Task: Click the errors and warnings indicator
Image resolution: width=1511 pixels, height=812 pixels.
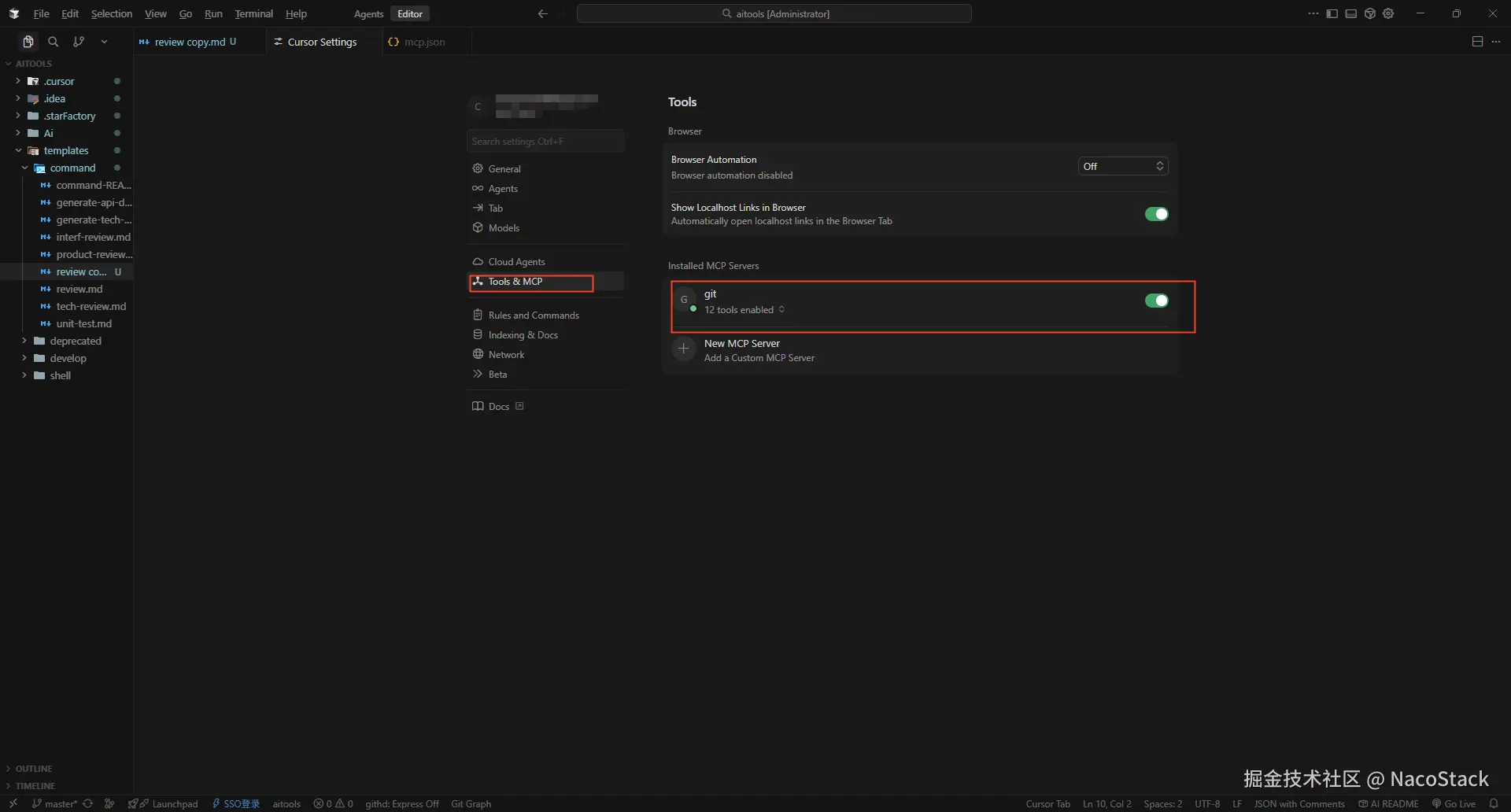Action: pyautogui.click(x=333, y=803)
